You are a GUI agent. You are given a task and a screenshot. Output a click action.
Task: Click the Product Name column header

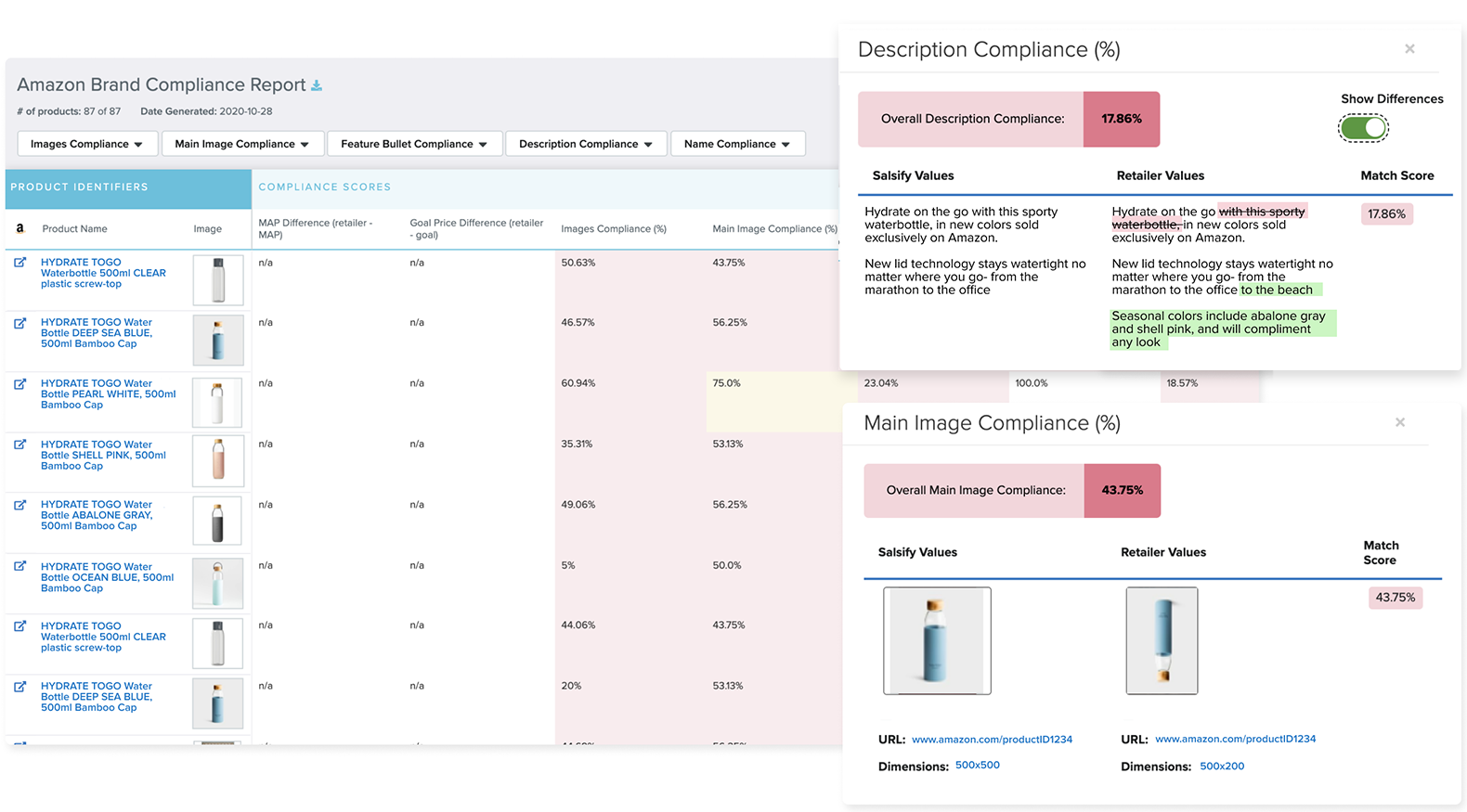(x=74, y=229)
